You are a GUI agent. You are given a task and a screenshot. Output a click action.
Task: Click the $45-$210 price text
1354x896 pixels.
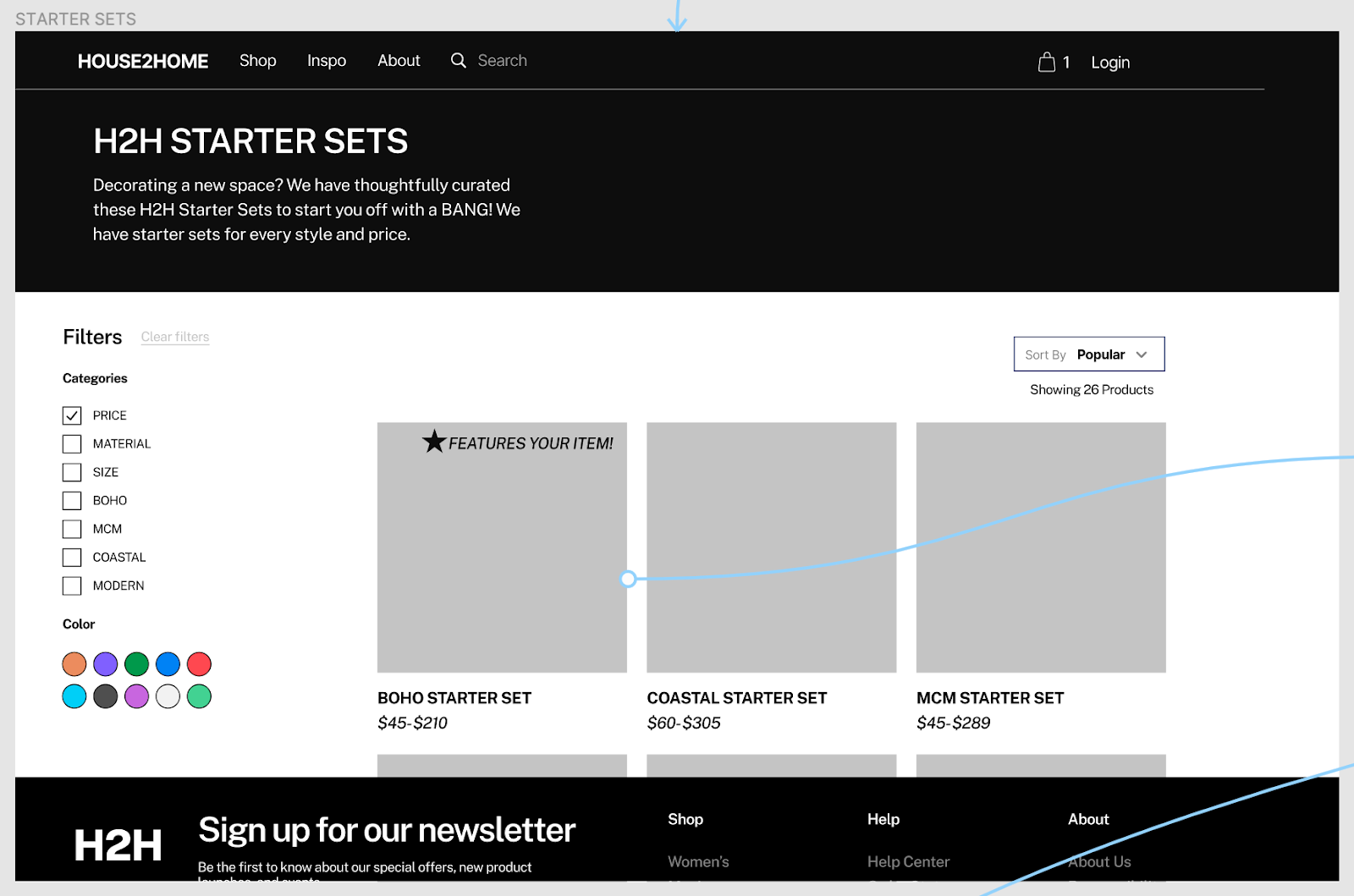pyautogui.click(x=413, y=723)
